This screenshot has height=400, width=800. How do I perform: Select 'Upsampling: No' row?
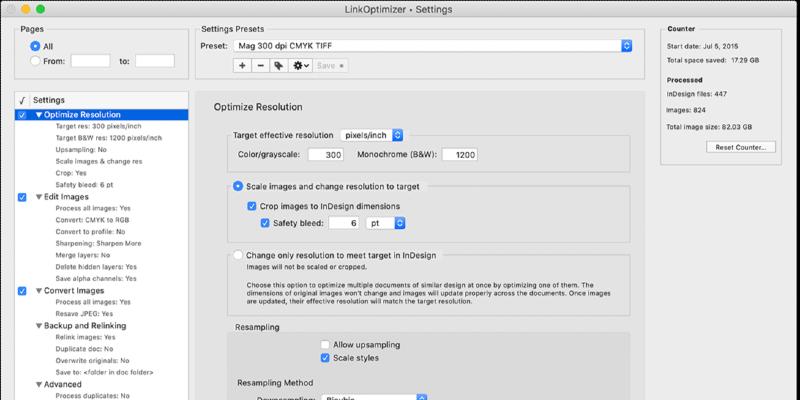tap(102, 150)
